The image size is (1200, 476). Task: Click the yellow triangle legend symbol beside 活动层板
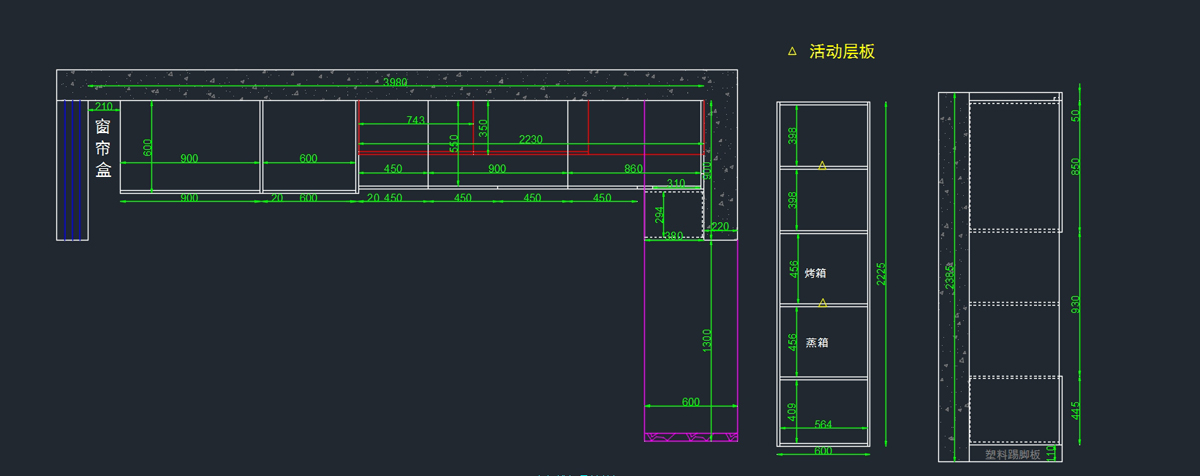pos(792,51)
